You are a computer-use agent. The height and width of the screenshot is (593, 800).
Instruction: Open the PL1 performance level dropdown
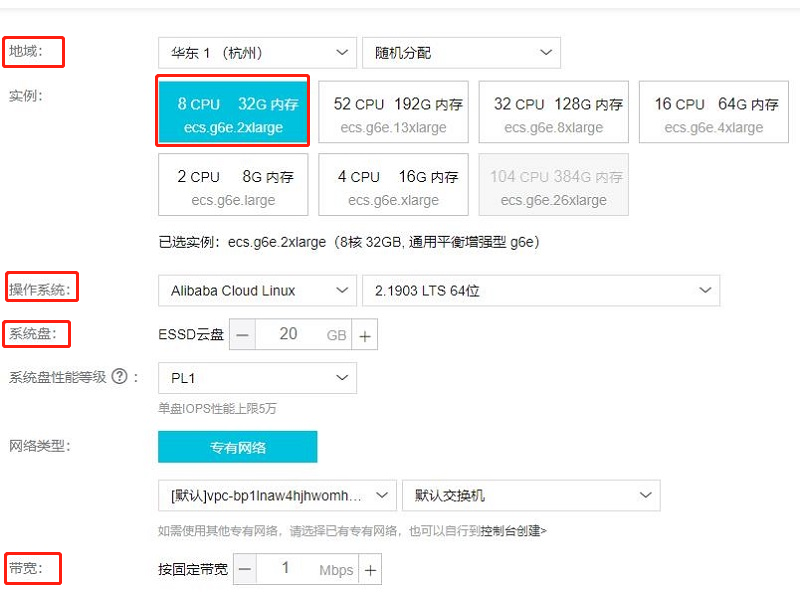257,378
